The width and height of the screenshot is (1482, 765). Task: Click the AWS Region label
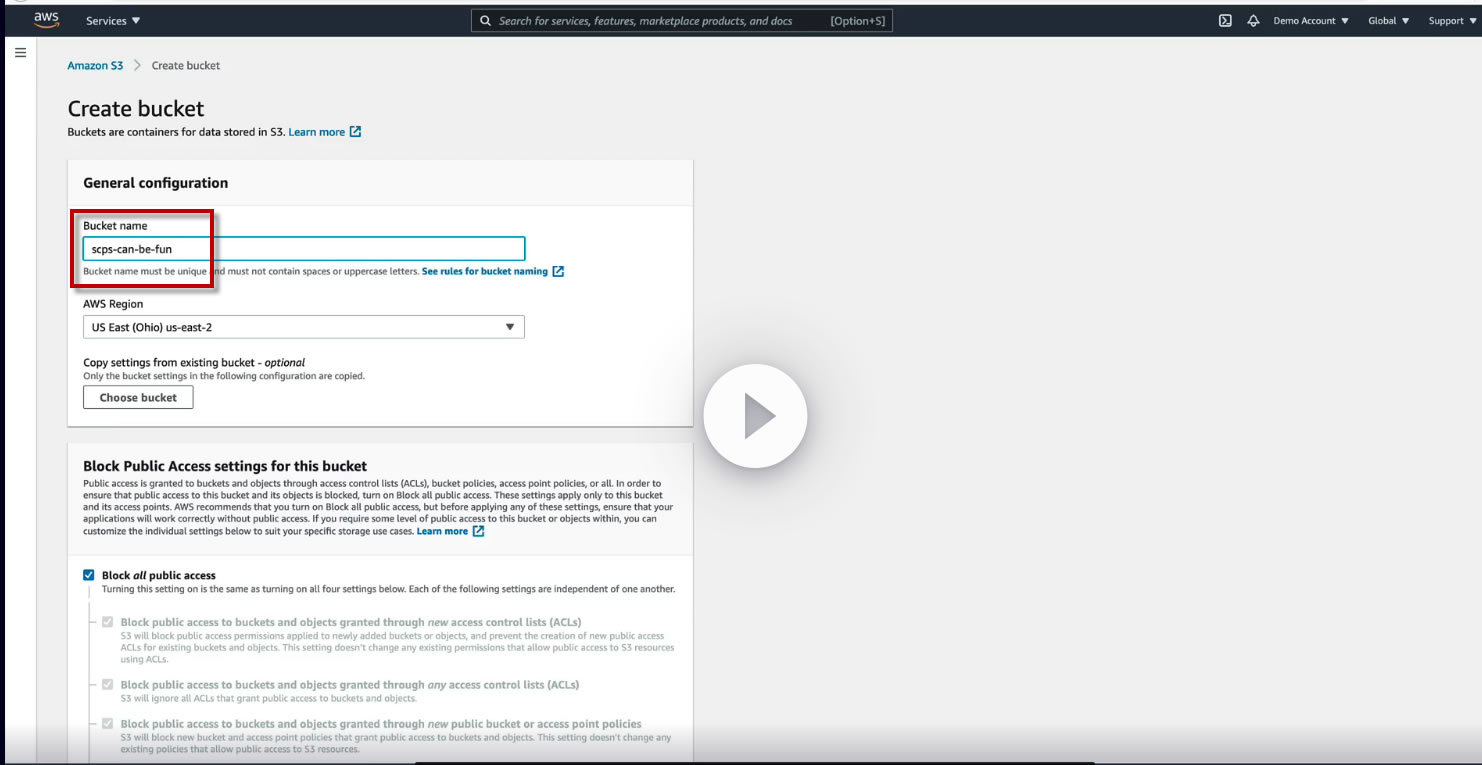(113, 304)
